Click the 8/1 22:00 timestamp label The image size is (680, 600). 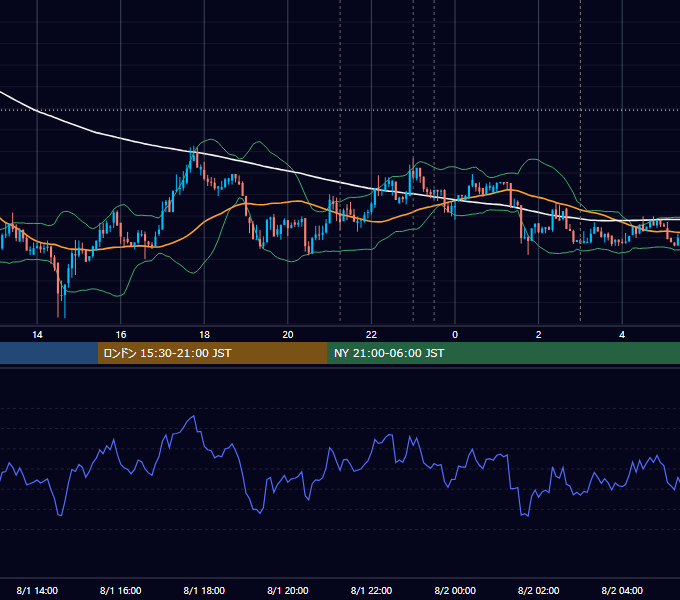point(371,590)
